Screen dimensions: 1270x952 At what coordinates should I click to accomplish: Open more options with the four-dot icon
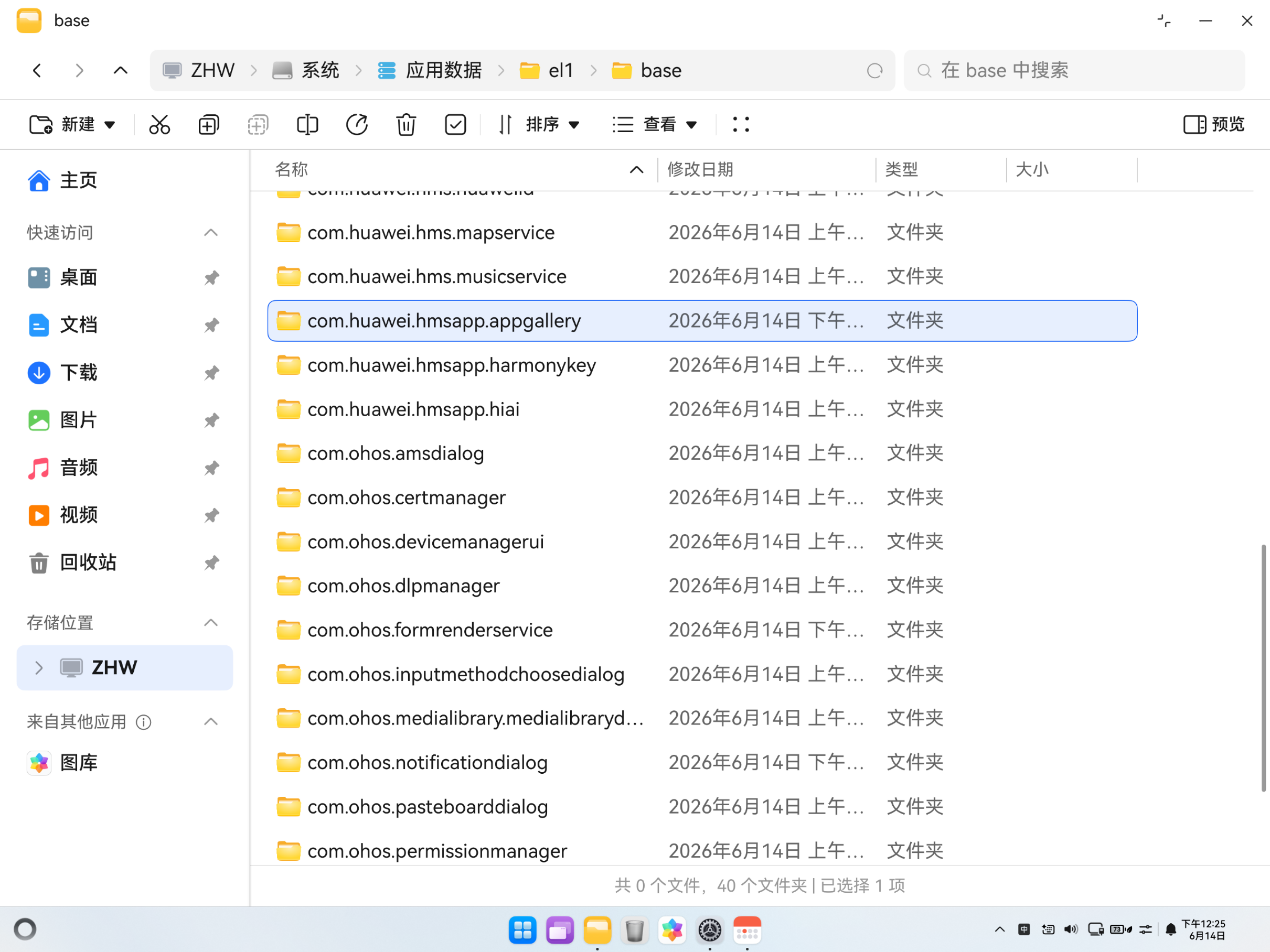[741, 124]
